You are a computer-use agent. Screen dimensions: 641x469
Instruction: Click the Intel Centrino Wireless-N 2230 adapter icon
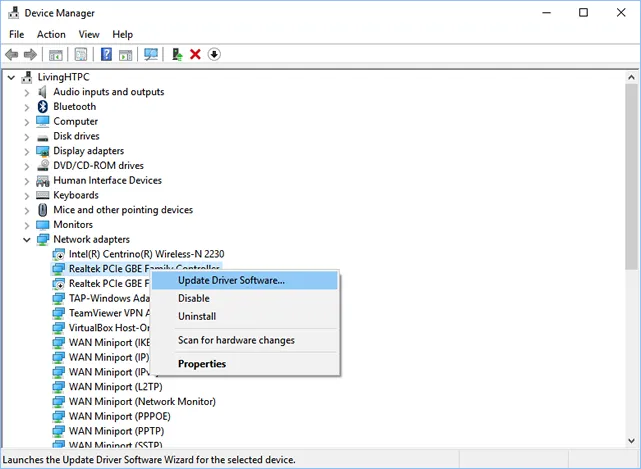[x=58, y=254]
